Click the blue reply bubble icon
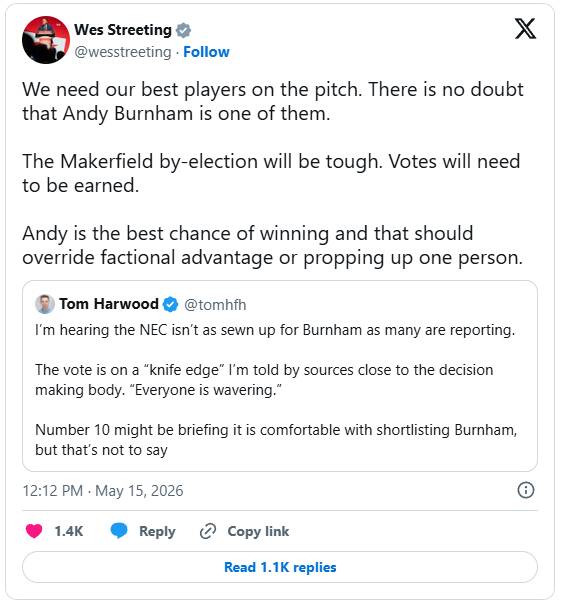 (x=119, y=531)
